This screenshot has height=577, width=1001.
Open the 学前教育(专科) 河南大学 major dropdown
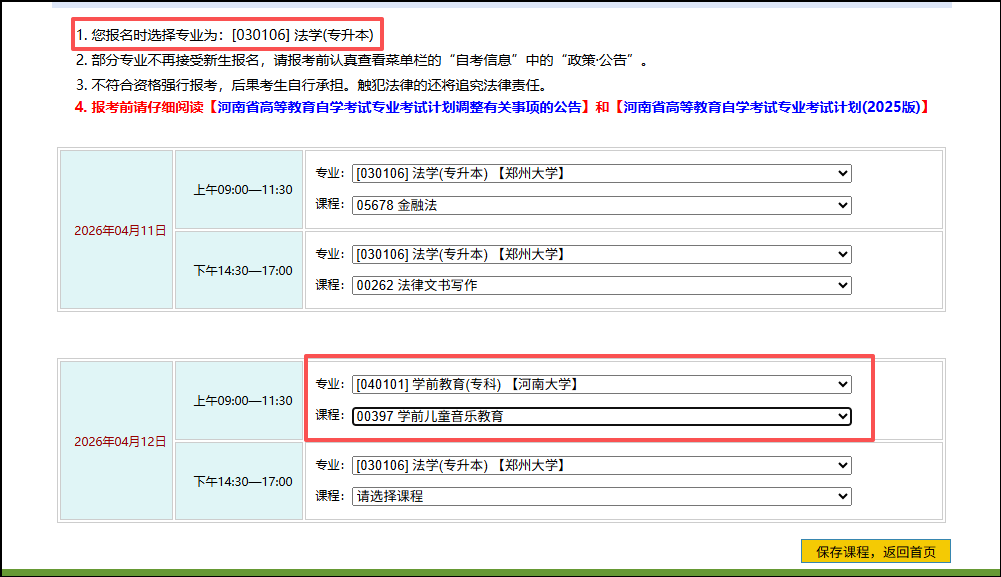601,384
